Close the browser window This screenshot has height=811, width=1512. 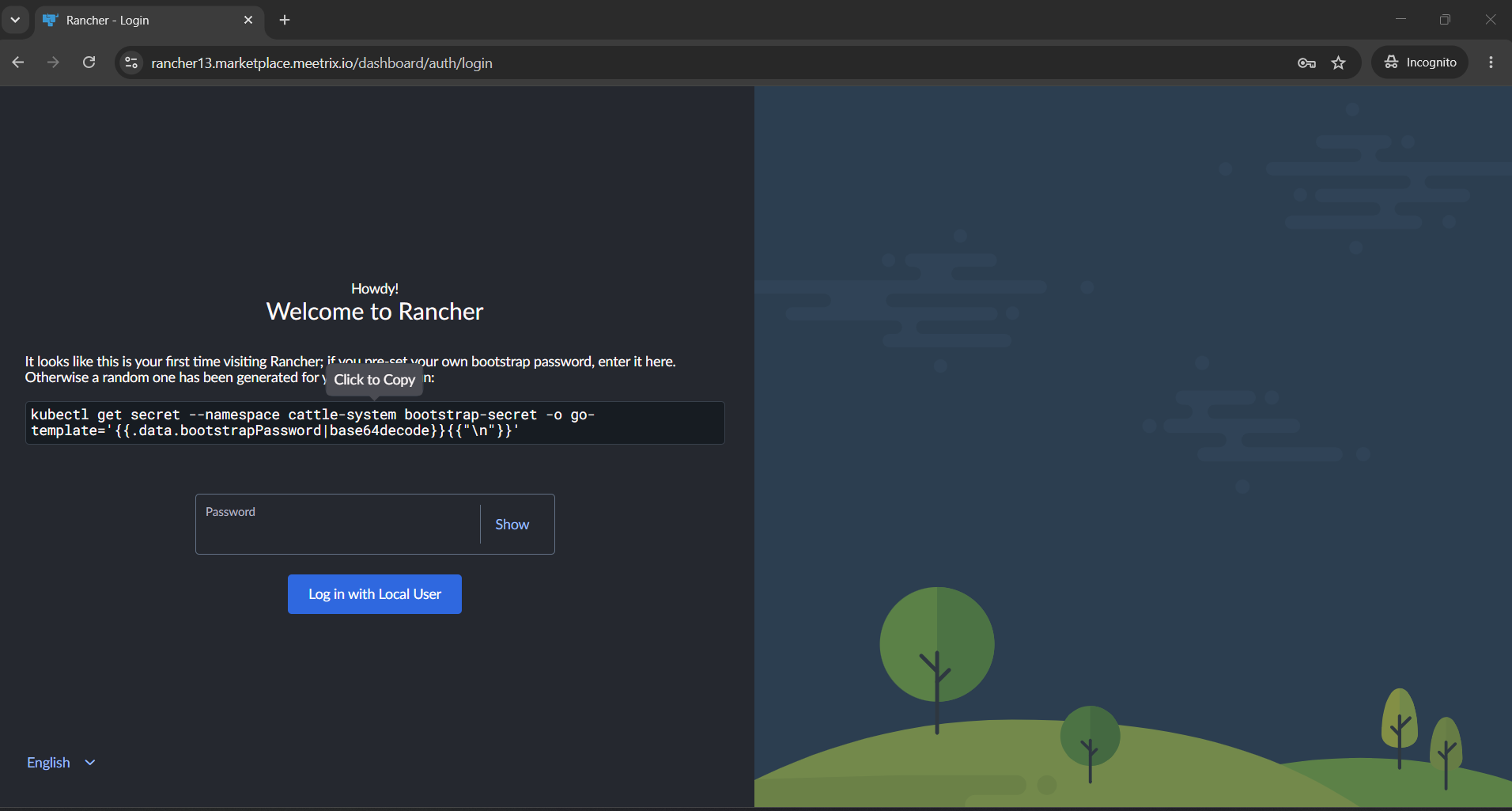pos(1491,19)
